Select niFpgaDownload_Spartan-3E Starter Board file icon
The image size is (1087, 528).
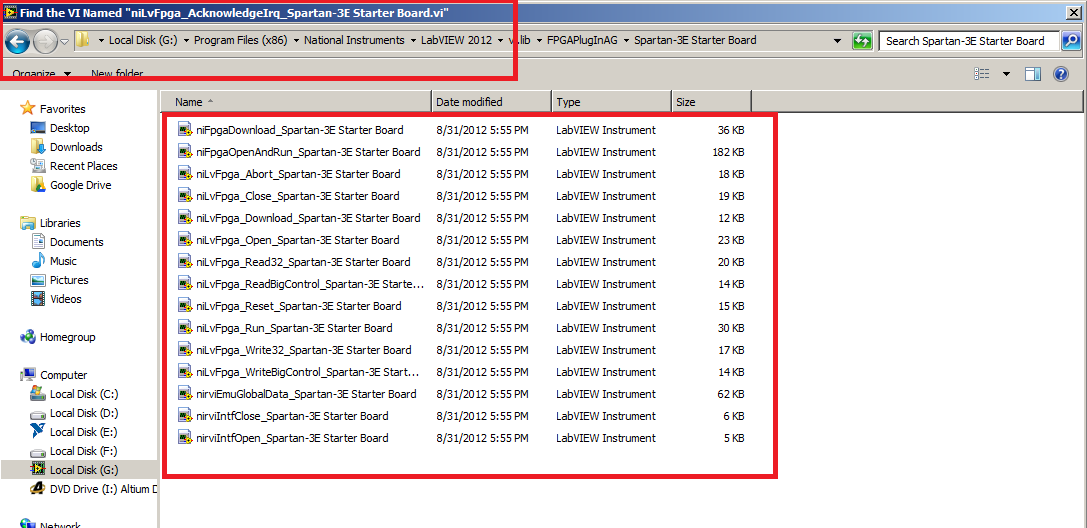tap(185, 130)
